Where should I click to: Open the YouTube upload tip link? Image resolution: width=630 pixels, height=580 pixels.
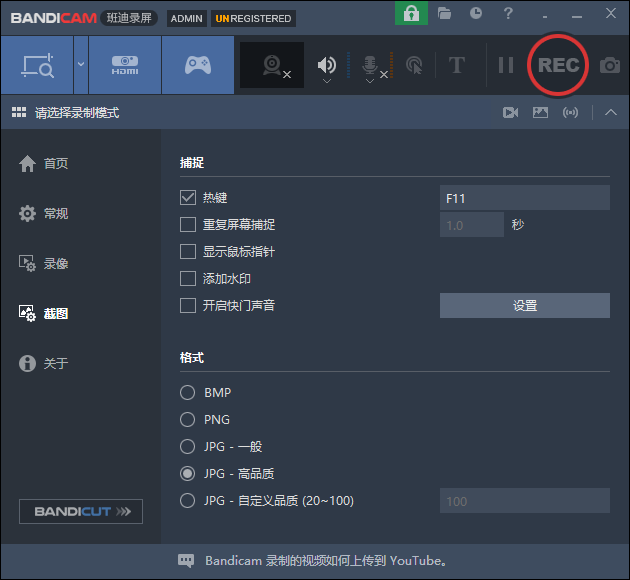pyautogui.click(x=326, y=561)
